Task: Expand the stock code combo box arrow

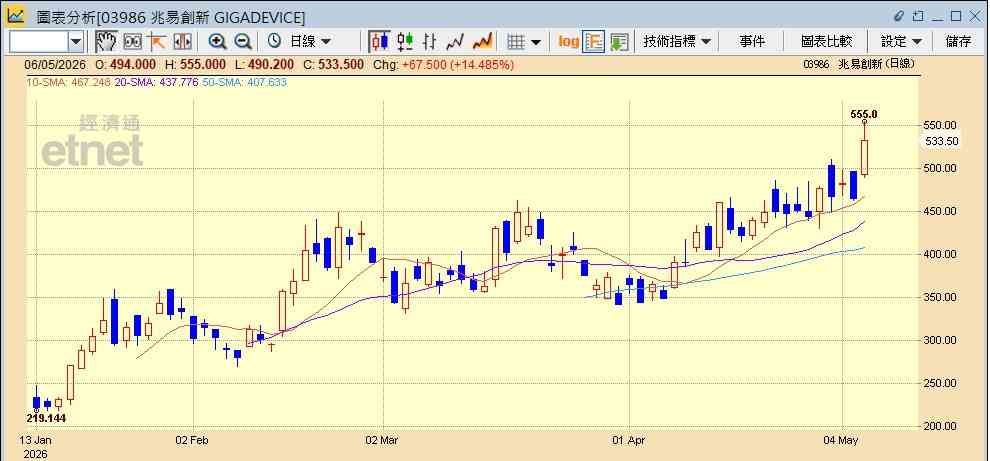Action: [x=76, y=42]
